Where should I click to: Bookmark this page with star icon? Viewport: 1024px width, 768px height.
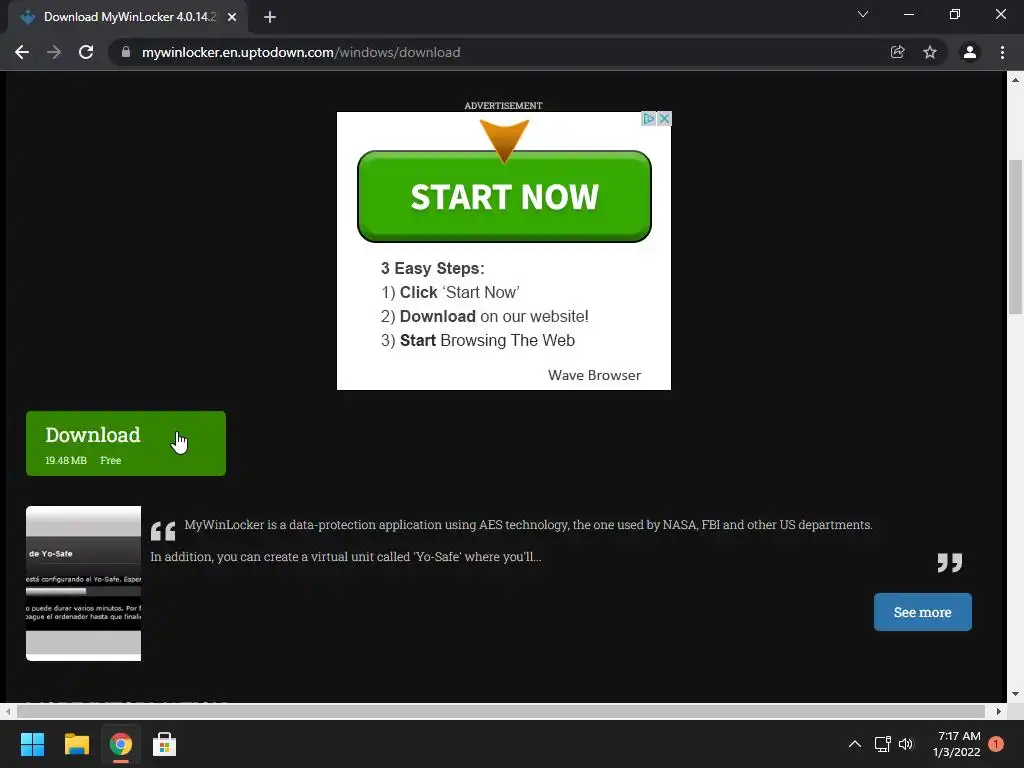tap(930, 52)
